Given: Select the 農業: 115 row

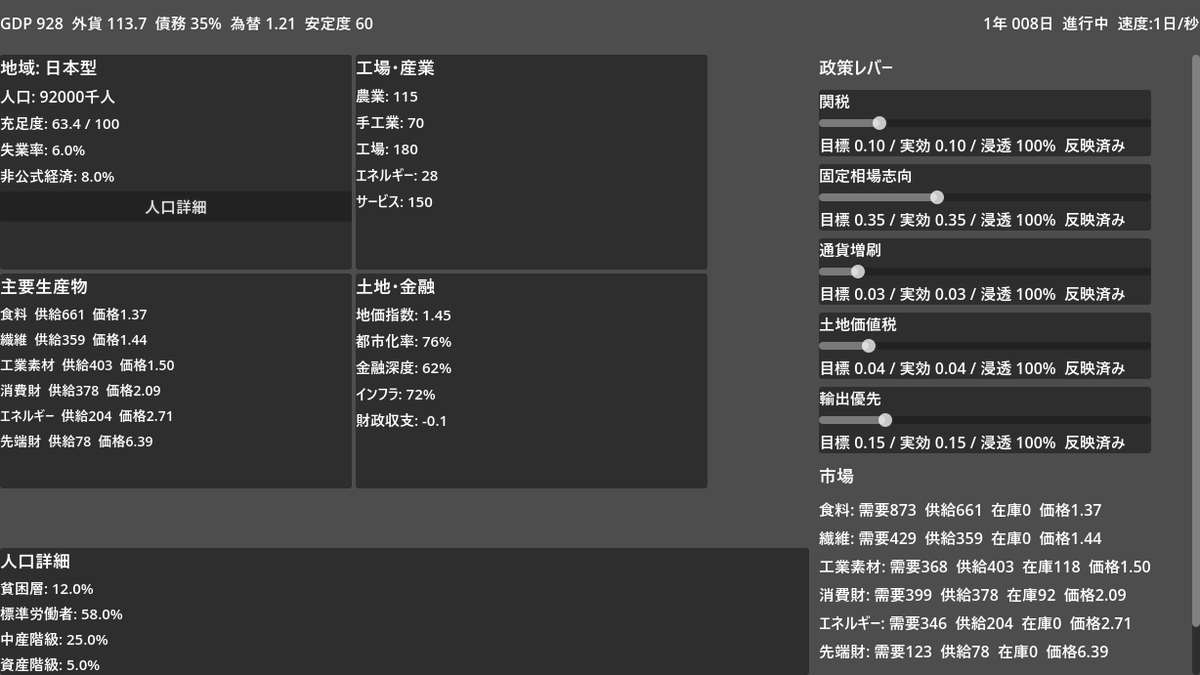Looking at the screenshot, I should (387, 97).
